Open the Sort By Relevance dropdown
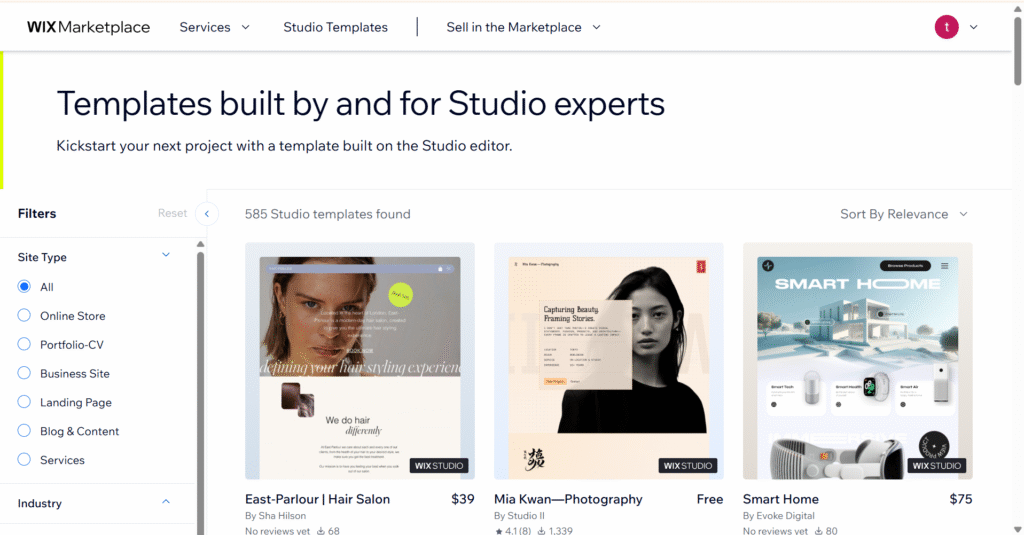Viewport: 1024px width, 535px height. [x=904, y=214]
